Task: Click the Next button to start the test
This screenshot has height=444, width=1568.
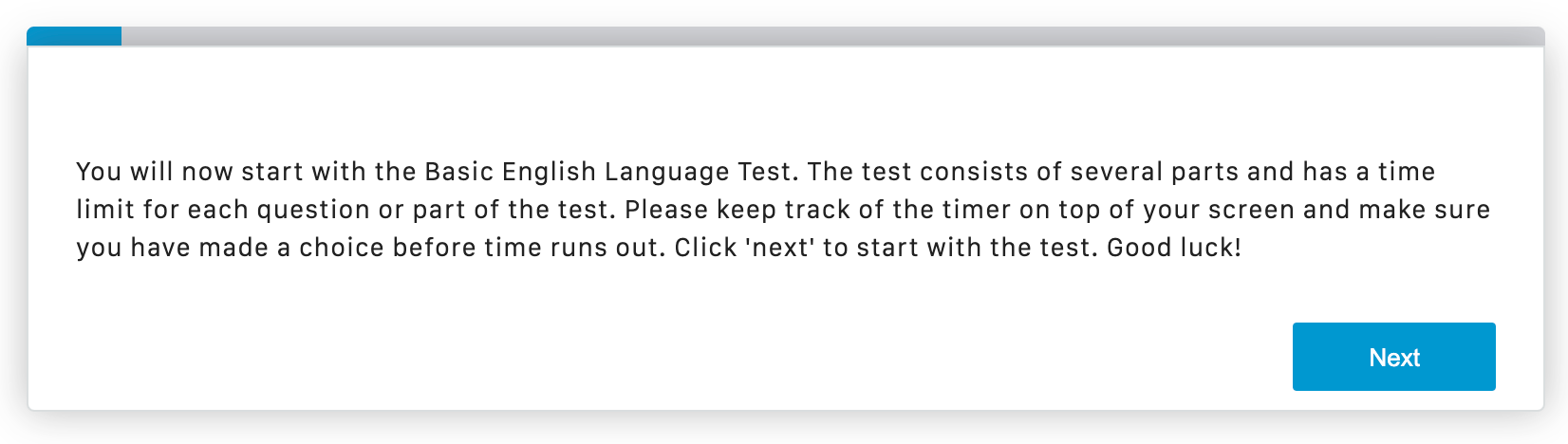Action: point(1393,357)
